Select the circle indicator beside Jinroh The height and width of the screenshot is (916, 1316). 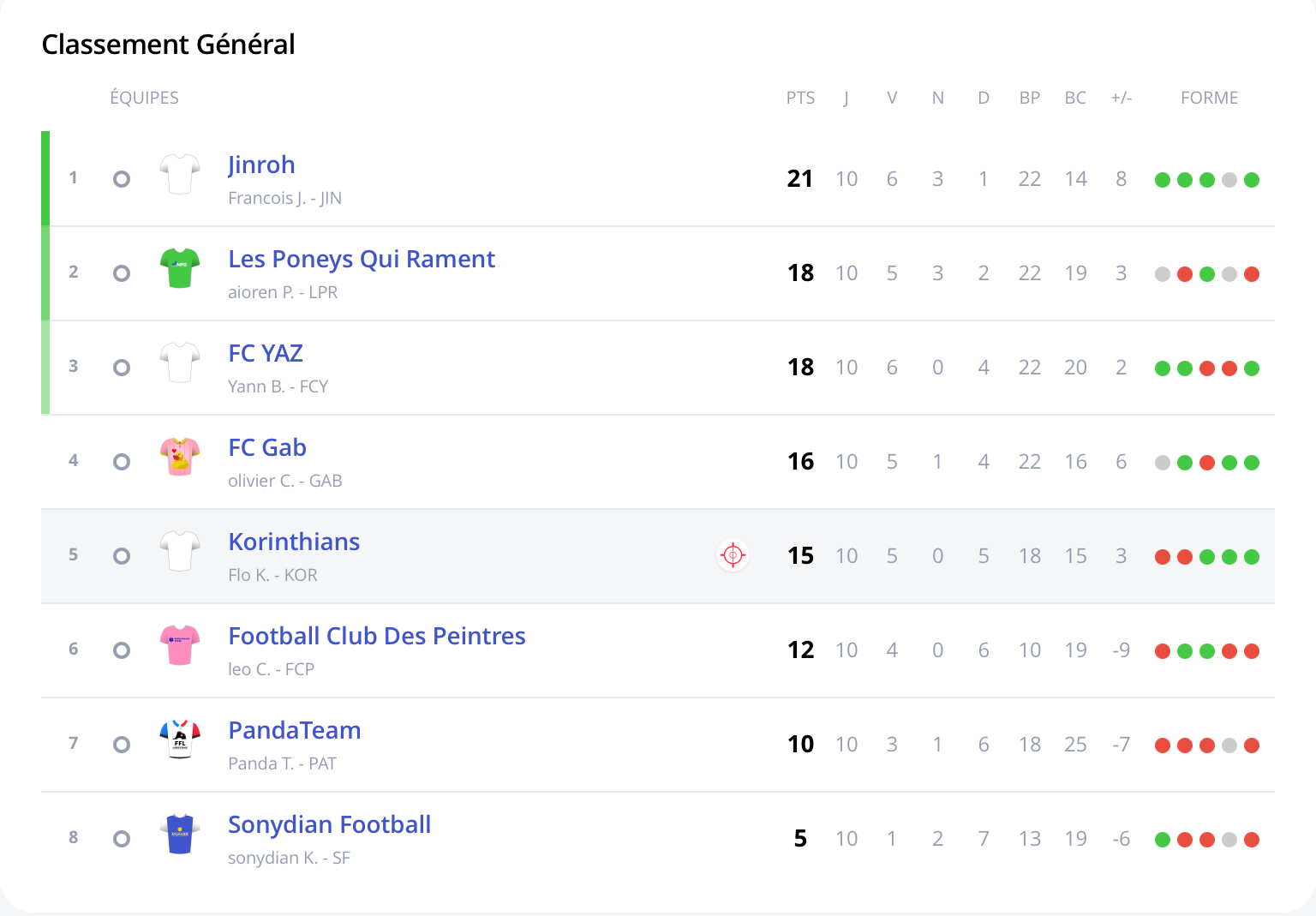point(122,179)
